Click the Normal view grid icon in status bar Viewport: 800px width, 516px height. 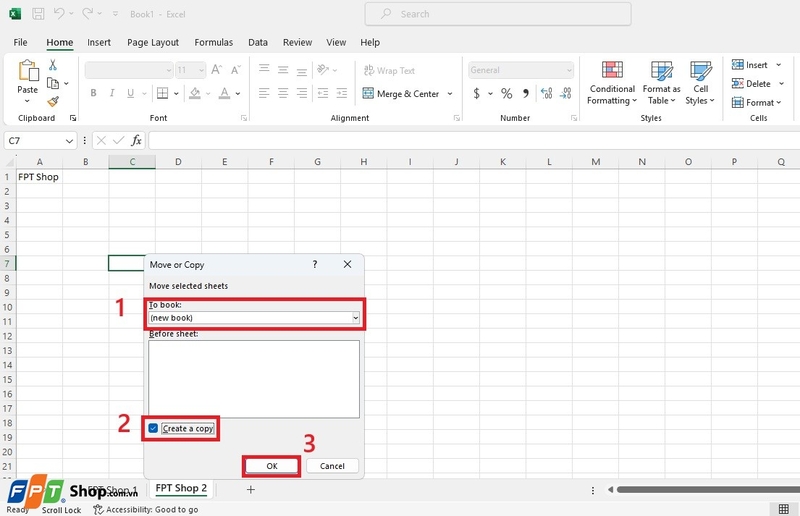pyautogui.click(x=784, y=509)
